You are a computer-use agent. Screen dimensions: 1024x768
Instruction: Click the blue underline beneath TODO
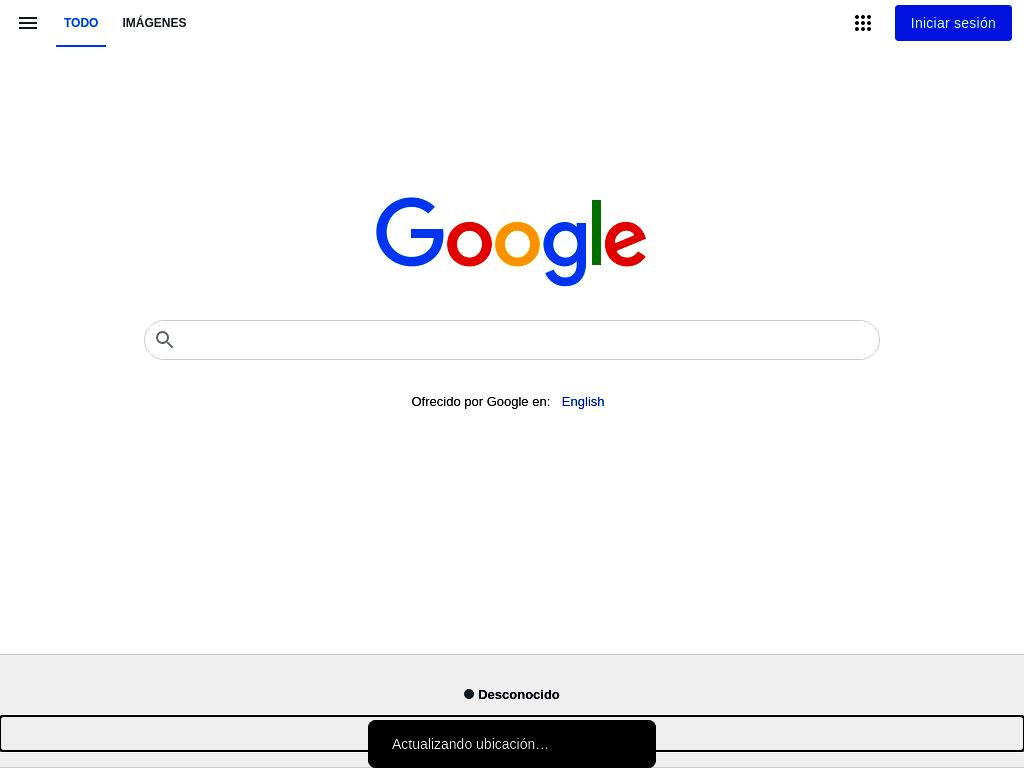tap(81, 46)
